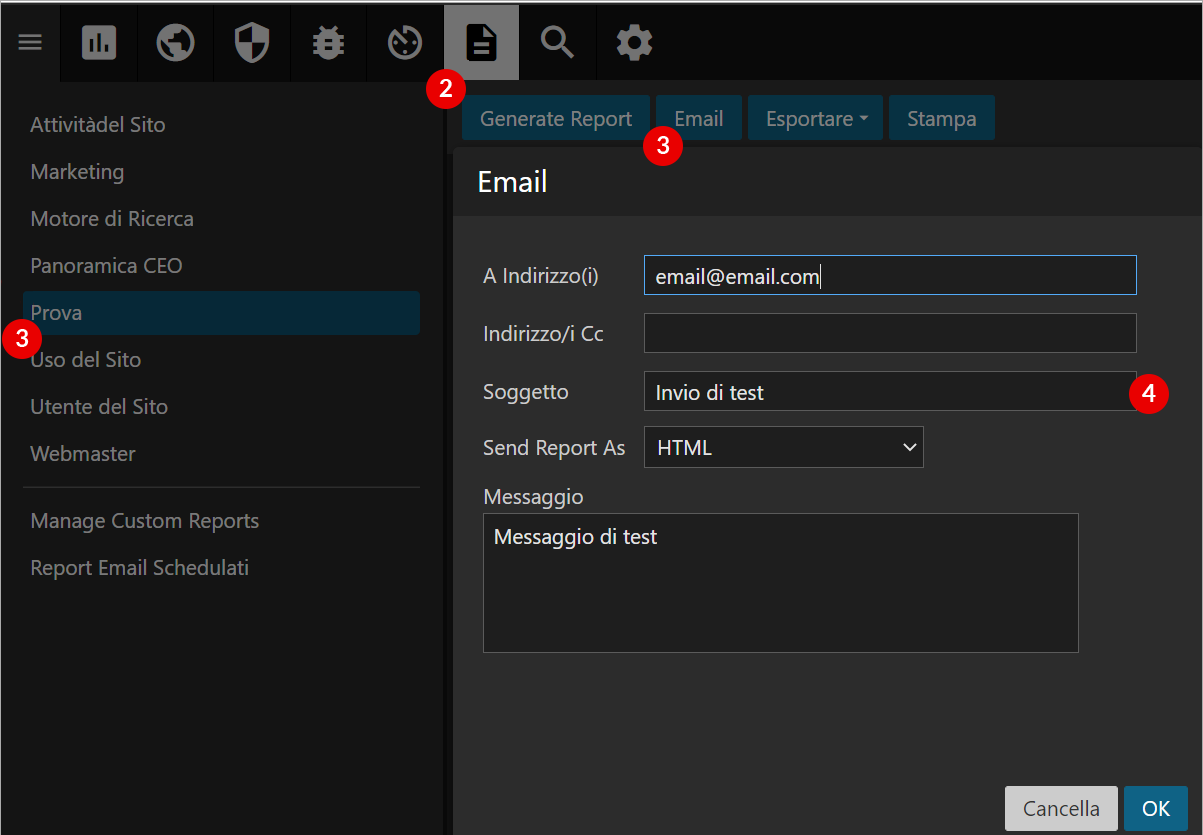Switch to Uso del Sito
Screen dimensions: 1203x835
pos(85,359)
